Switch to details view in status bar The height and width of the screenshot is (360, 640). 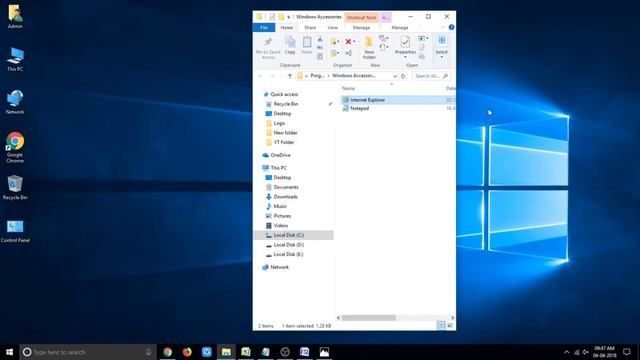coord(441,326)
